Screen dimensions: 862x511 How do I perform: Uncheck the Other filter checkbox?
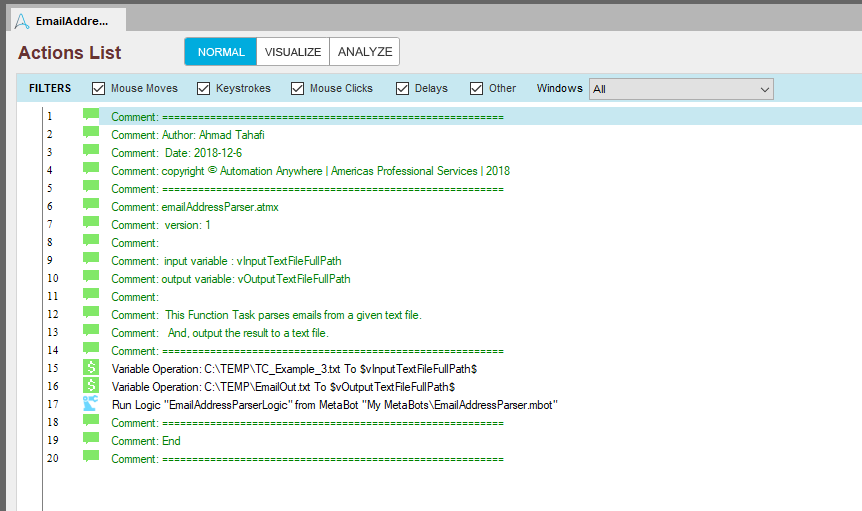tap(477, 88)
